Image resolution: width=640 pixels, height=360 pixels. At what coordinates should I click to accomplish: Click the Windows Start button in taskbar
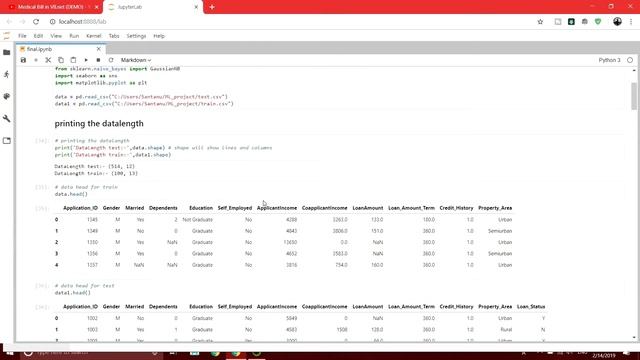point(9,353)
